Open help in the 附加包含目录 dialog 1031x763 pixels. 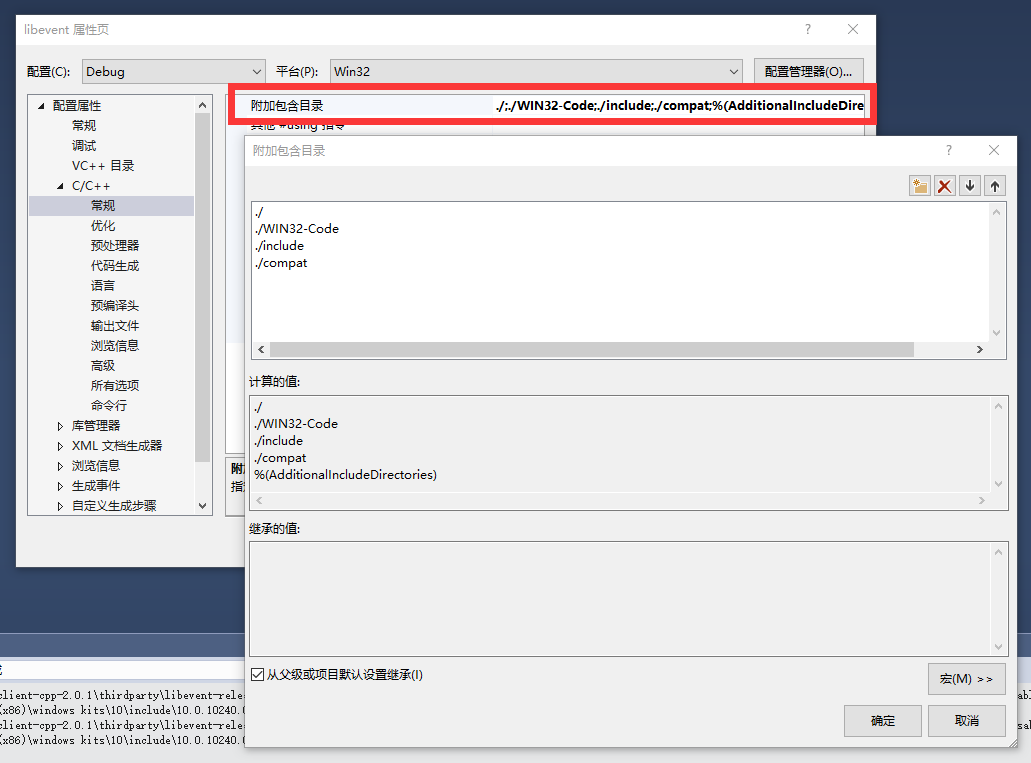[x=948, y=150]
